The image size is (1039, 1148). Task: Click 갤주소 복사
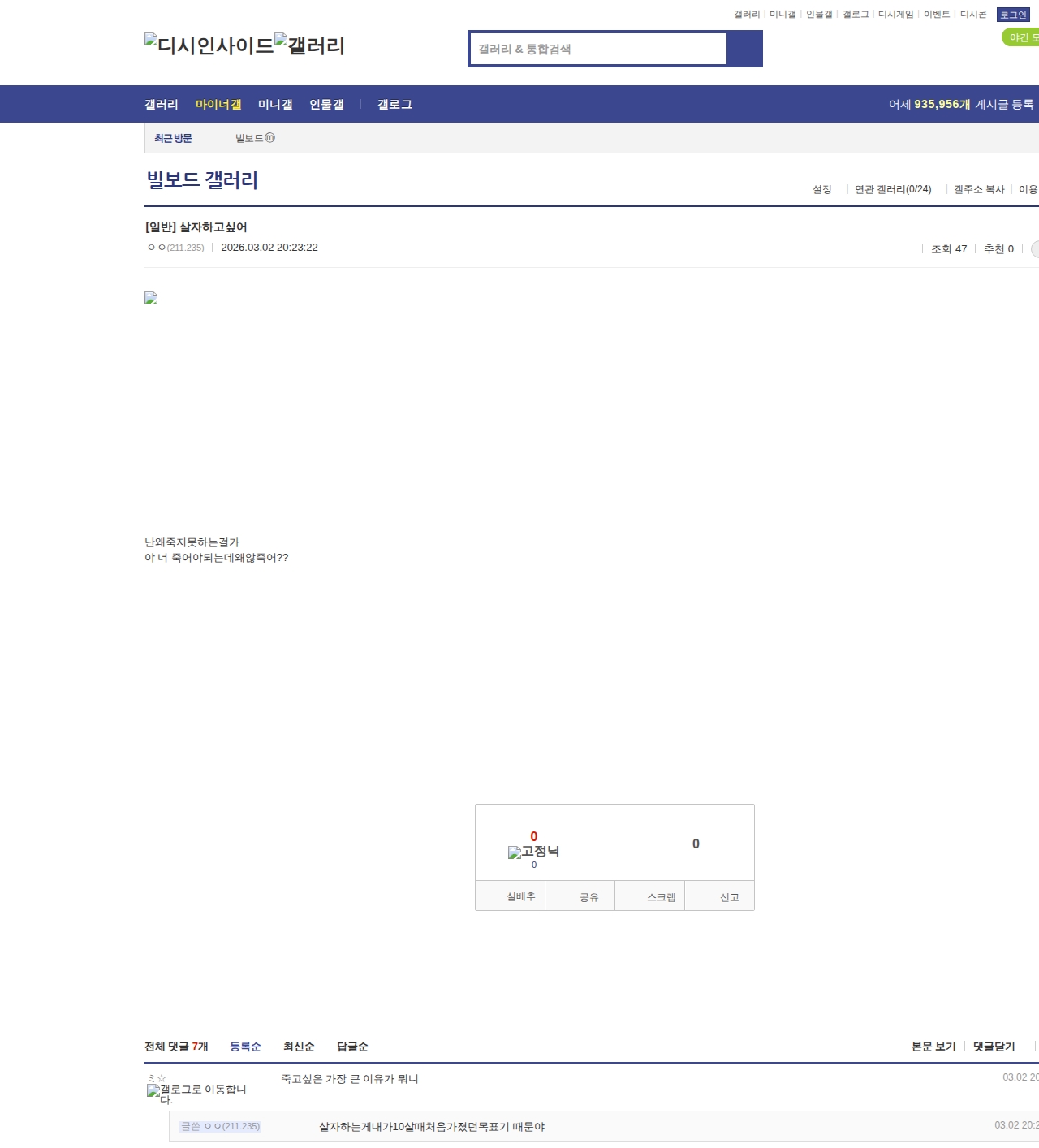(979, 189)
